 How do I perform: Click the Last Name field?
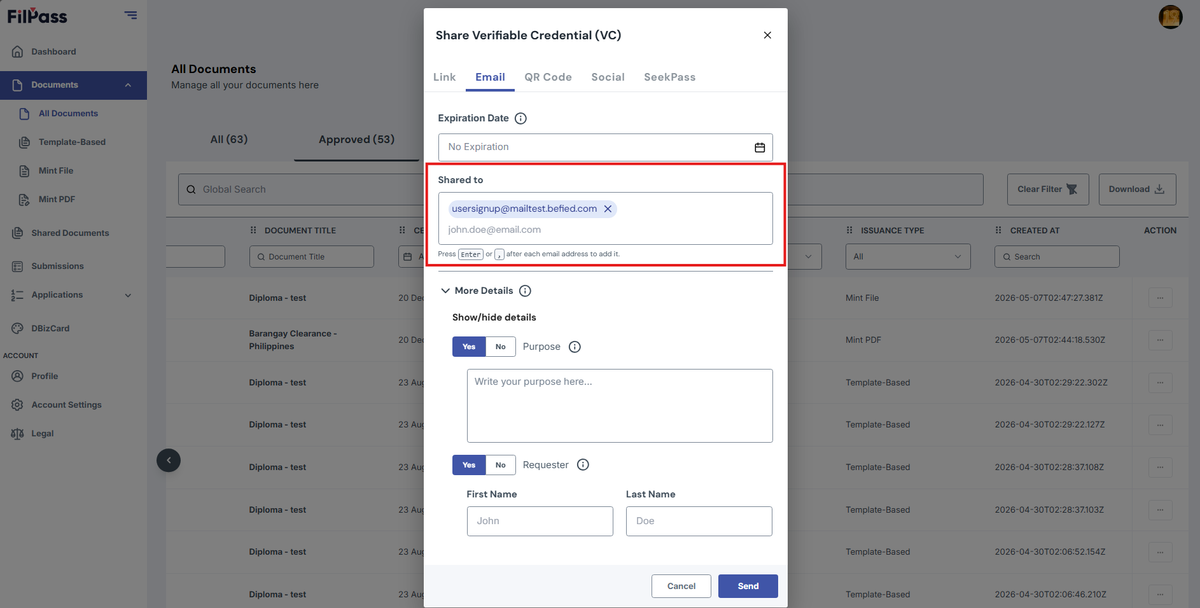click(x=699, y=521)
